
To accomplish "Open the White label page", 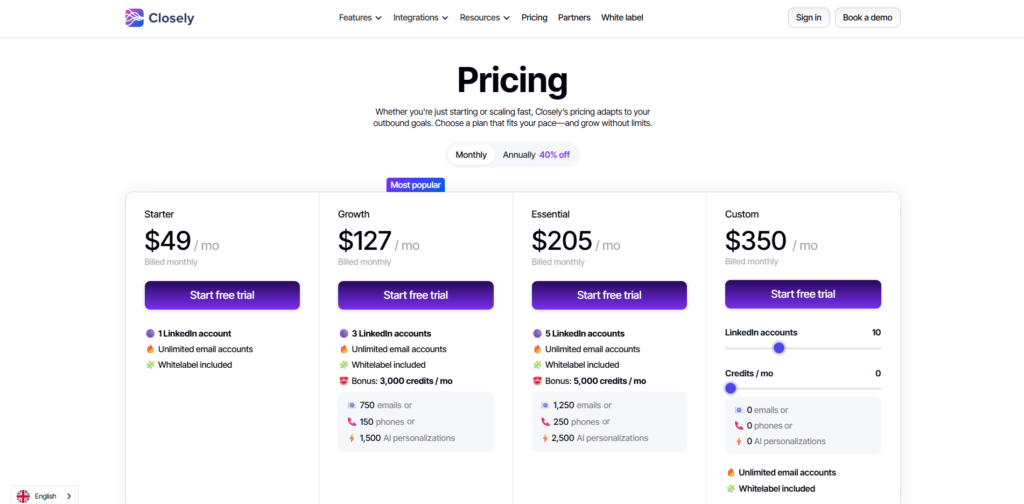I will [x=622, y=17].
